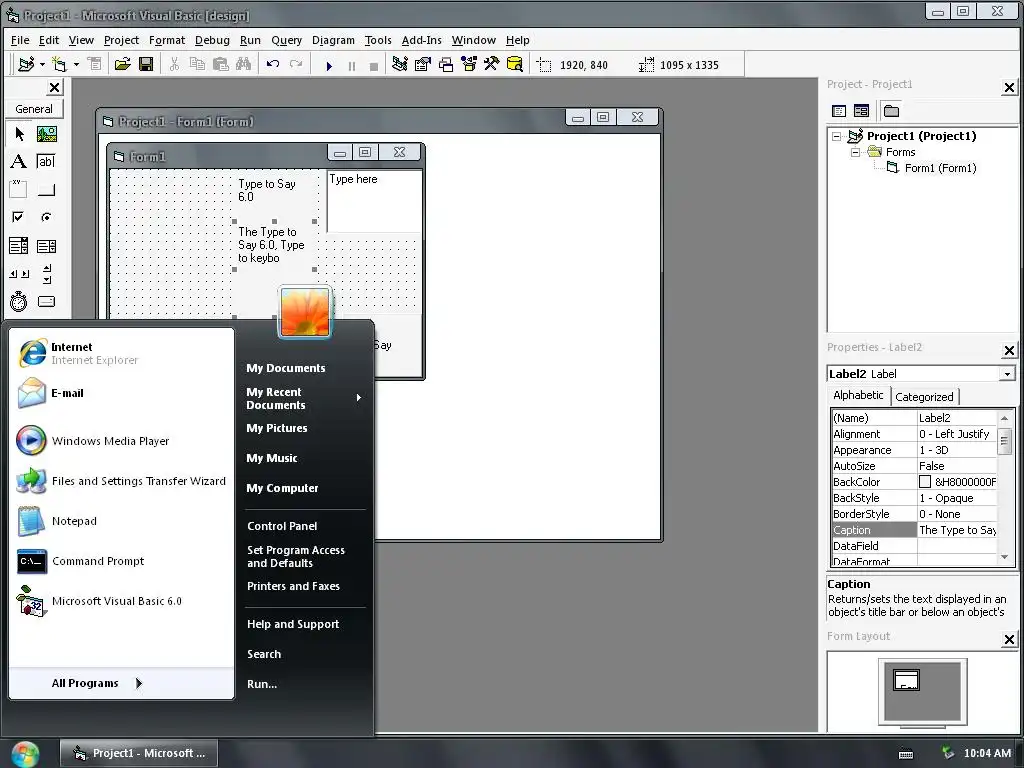
Task: Open the dropdown arrow beside Add Project
Action: click(x=42, y=64)
